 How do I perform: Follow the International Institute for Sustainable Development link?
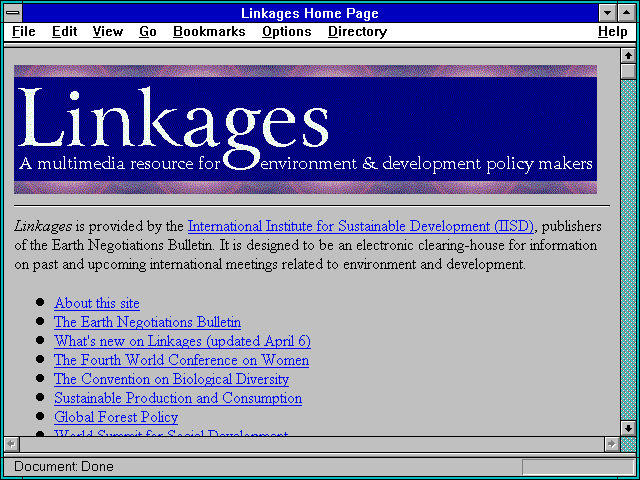(361, 226)
